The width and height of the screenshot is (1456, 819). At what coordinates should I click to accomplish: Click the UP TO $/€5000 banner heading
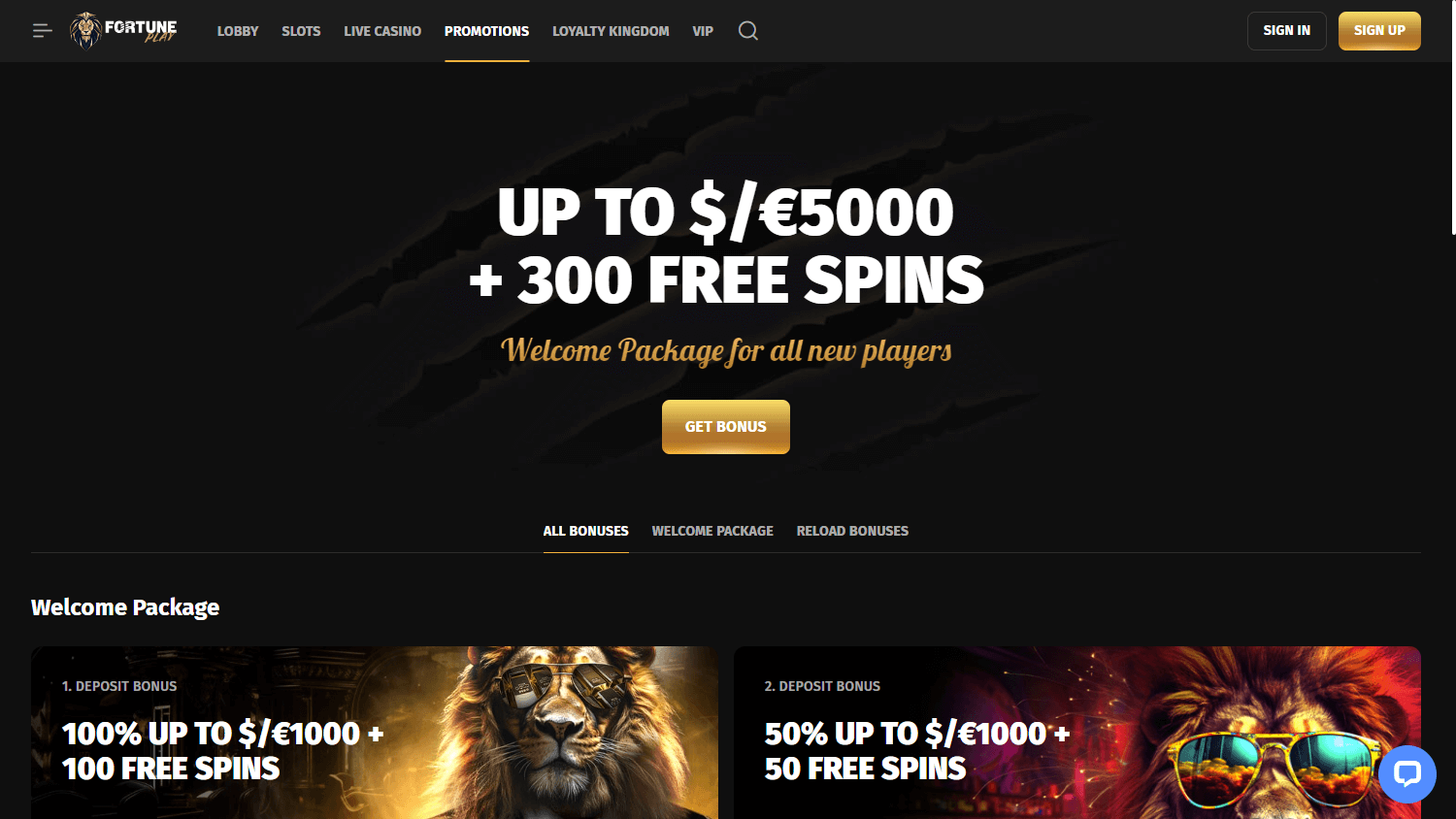726,213
